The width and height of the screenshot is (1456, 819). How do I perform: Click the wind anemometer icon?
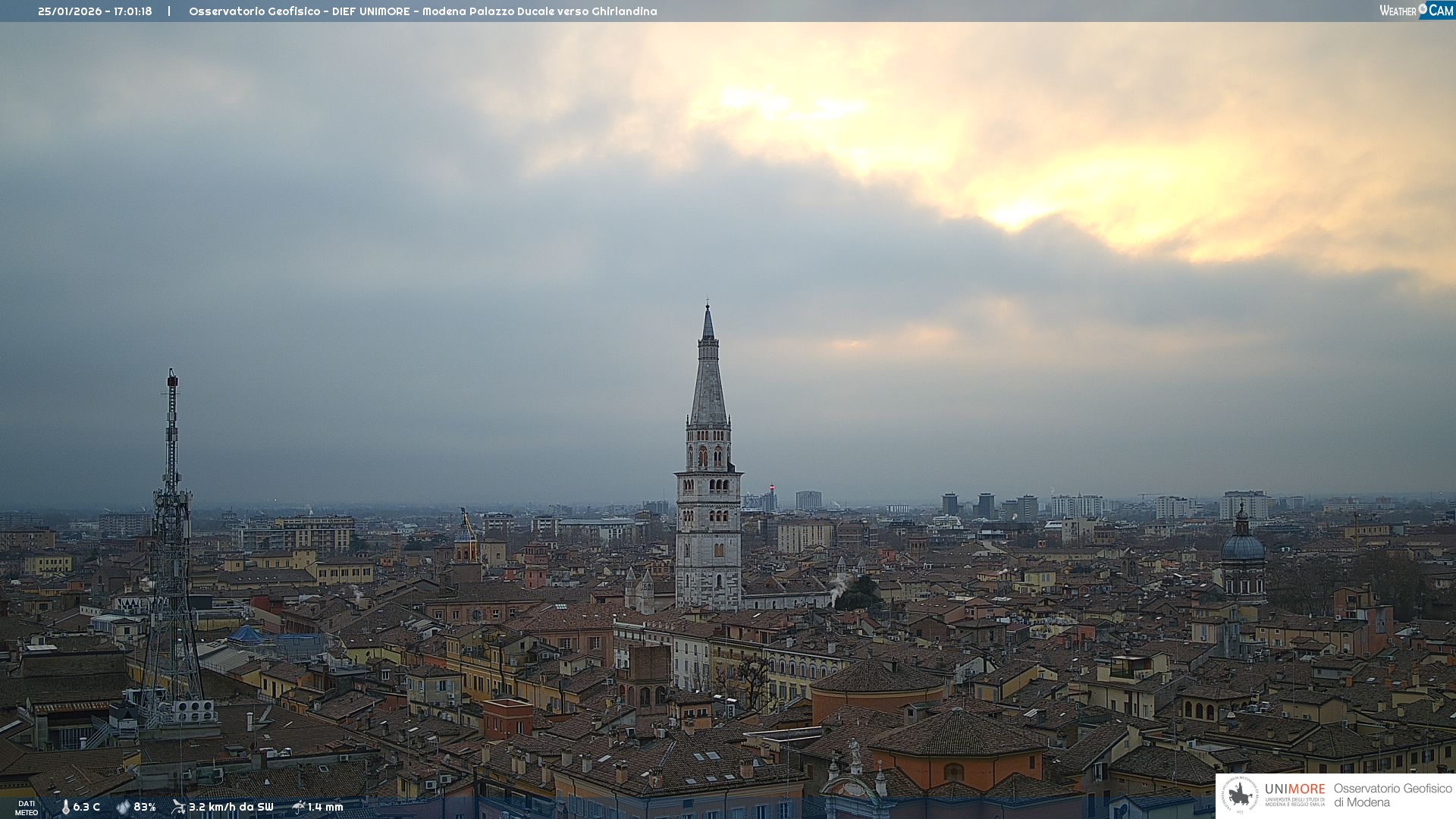pos(178,807)
